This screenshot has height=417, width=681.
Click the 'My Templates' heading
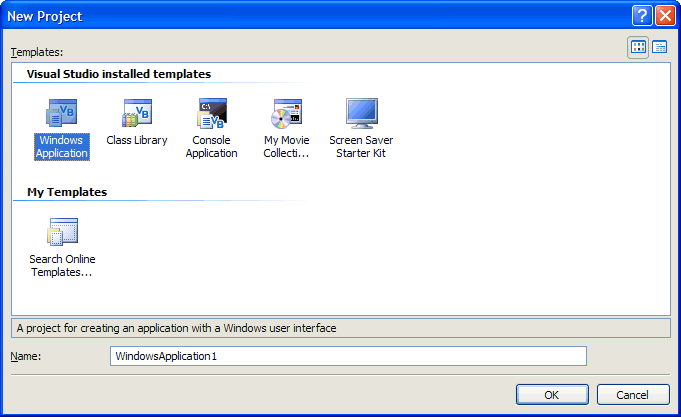click(x=67, y=192)
